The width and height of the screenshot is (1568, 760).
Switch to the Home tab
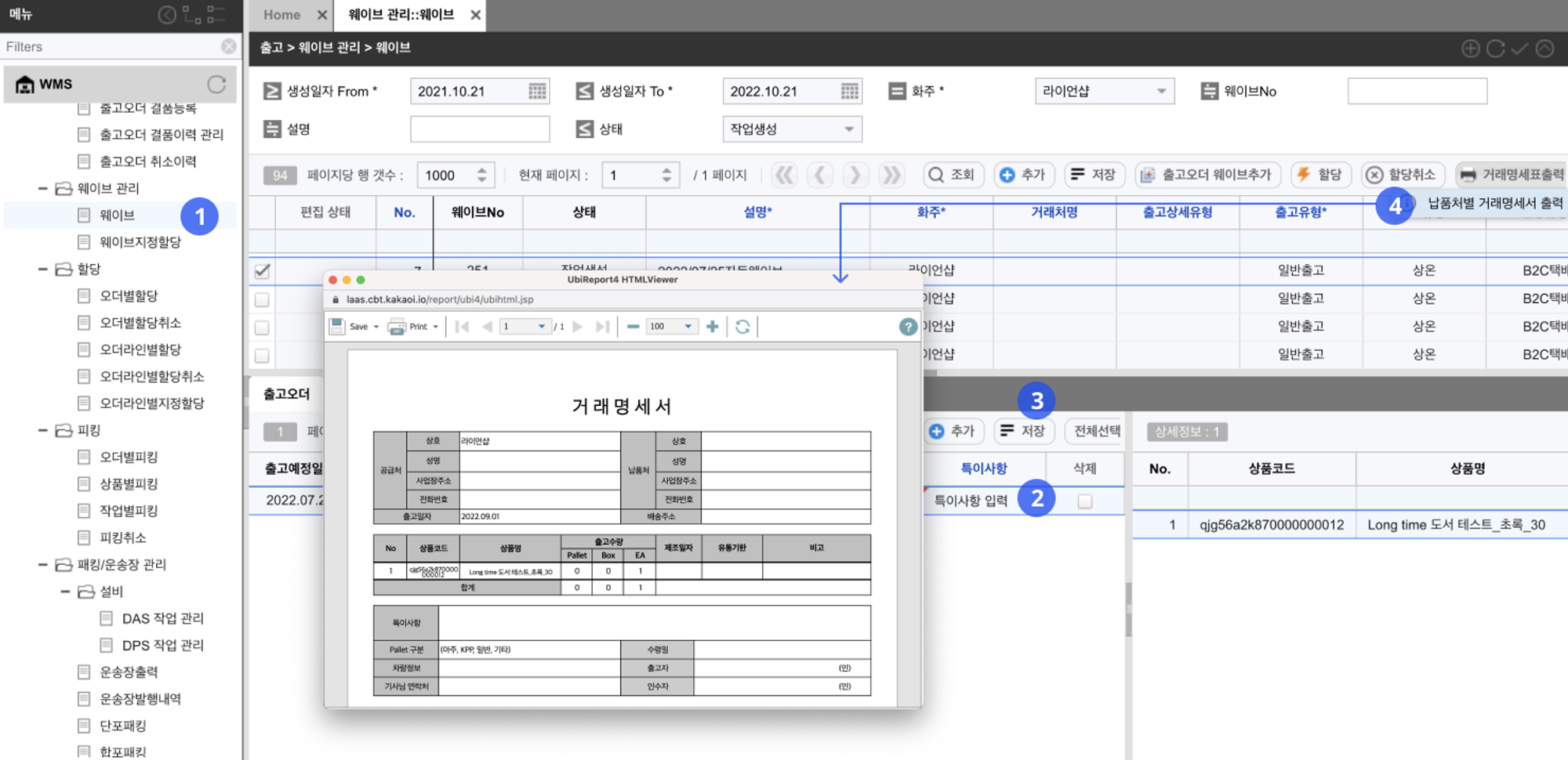click(281, 15)
